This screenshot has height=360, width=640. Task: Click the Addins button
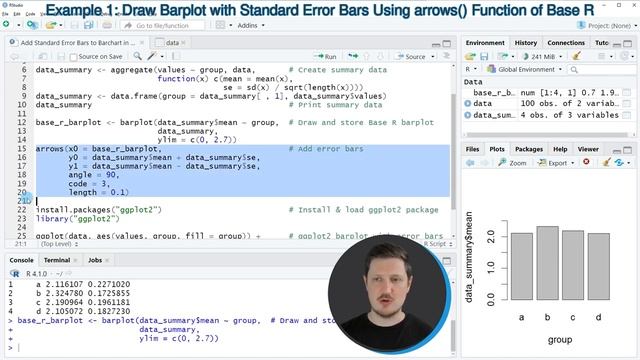[x=247, y=25]
